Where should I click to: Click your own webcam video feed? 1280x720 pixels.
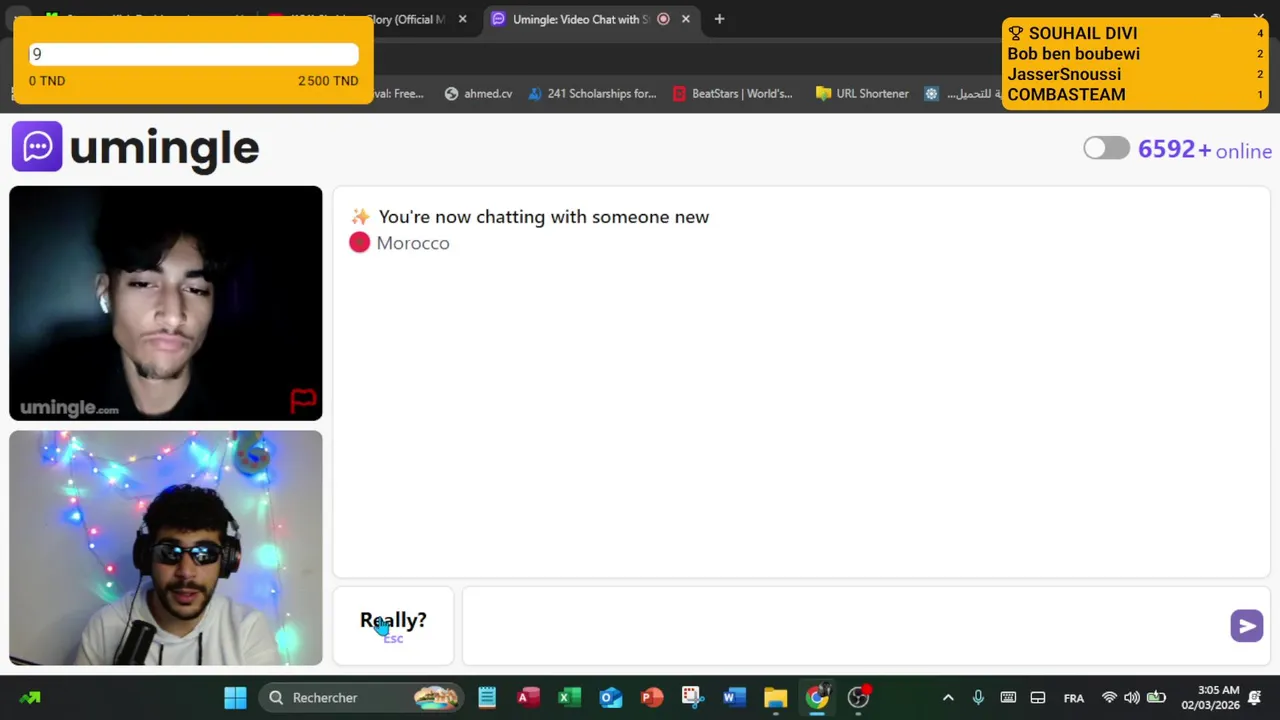(x=166, y=548)
